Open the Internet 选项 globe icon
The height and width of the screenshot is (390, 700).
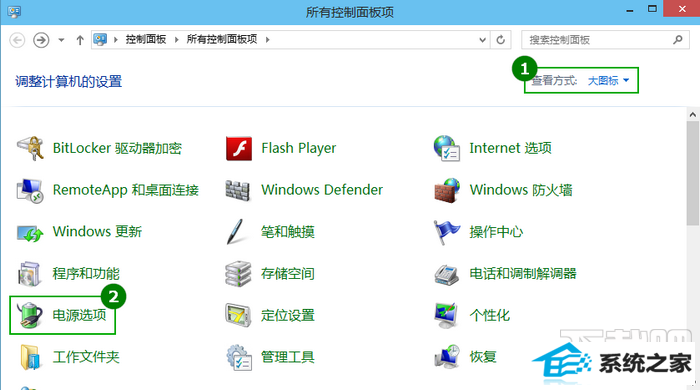point(447,148)
